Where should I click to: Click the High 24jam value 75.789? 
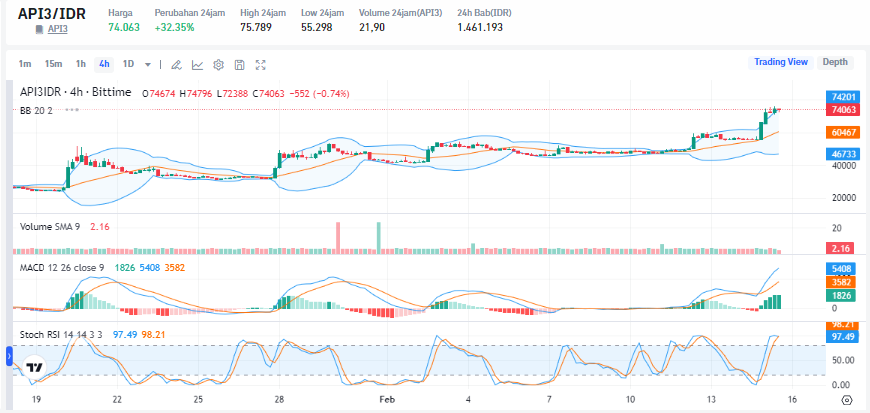pos(256,27)
